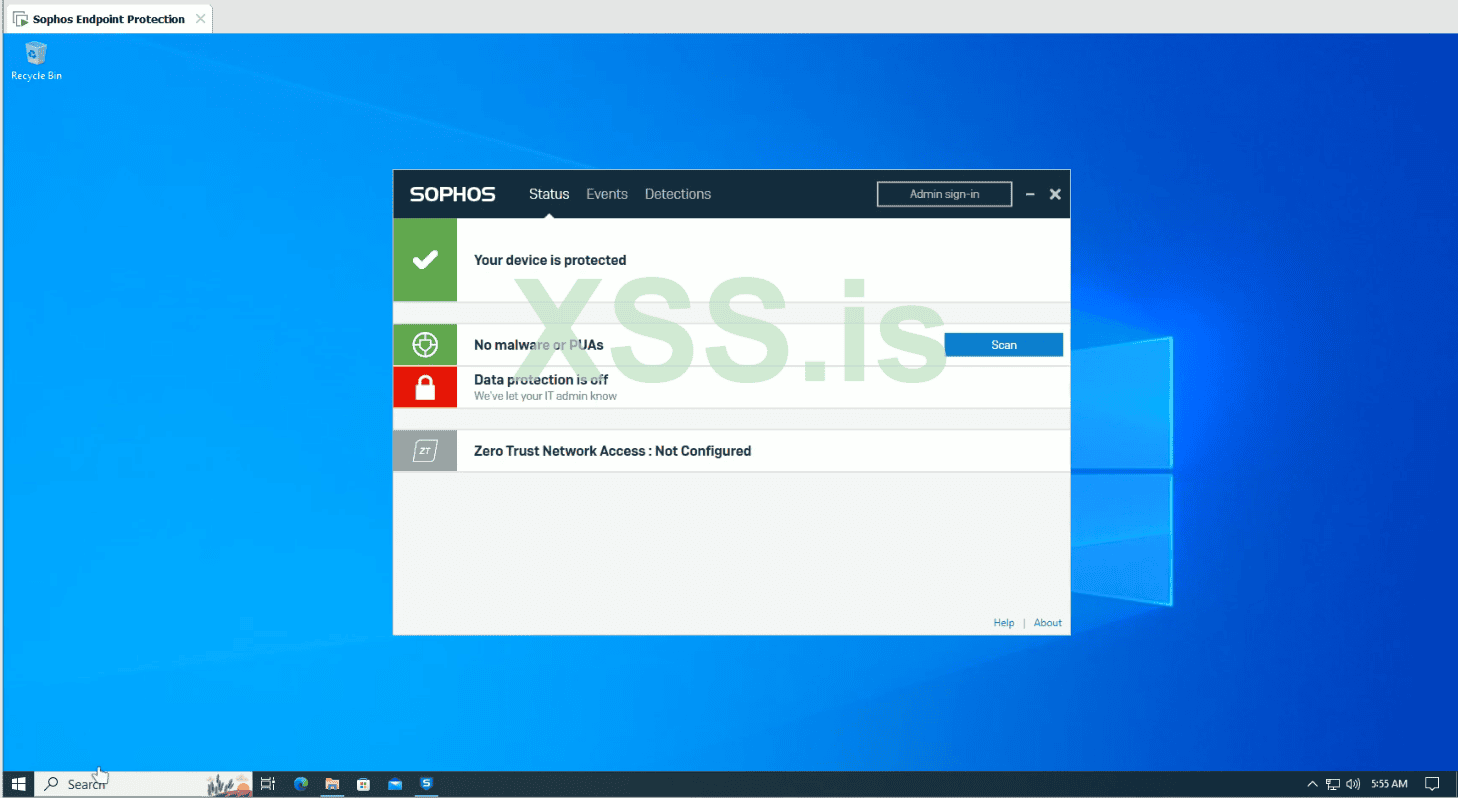Open the Mail app from the taskbar

(395, 784)
